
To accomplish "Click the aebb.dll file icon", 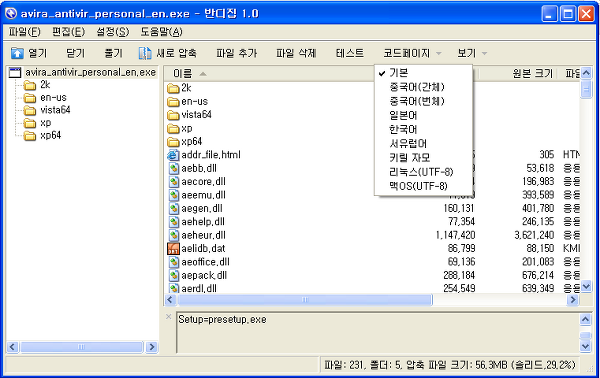I will tap(174, 168).
